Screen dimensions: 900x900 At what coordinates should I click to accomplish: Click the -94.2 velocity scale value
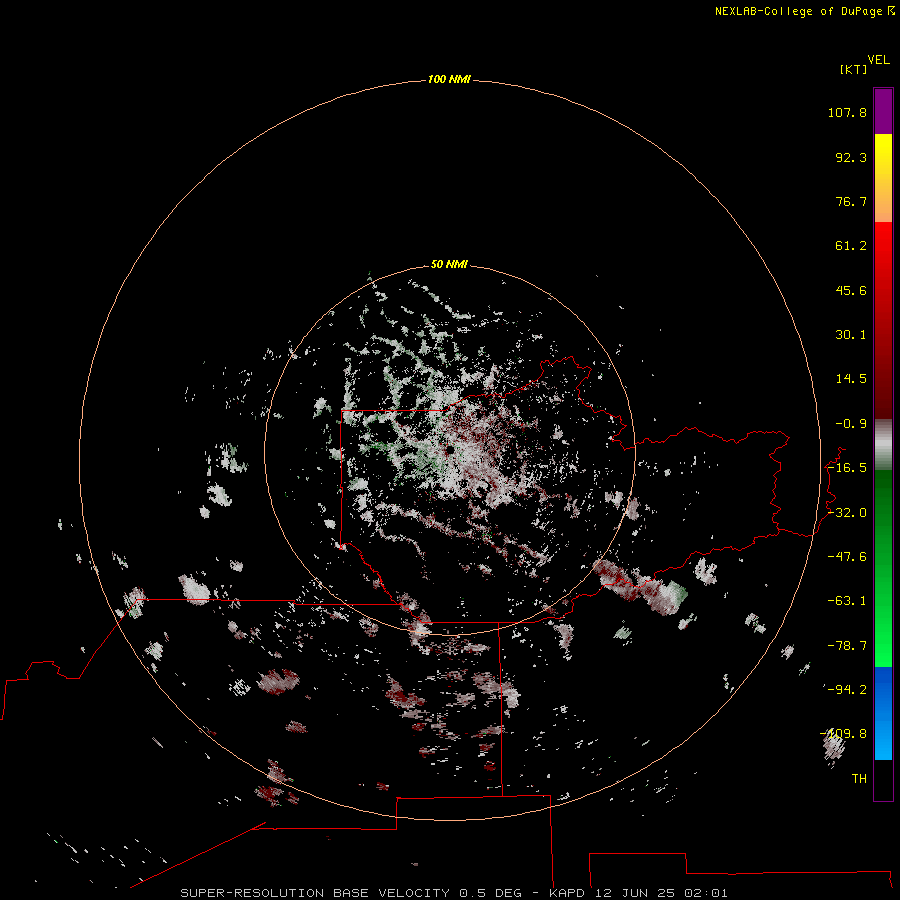pos(847,690)
